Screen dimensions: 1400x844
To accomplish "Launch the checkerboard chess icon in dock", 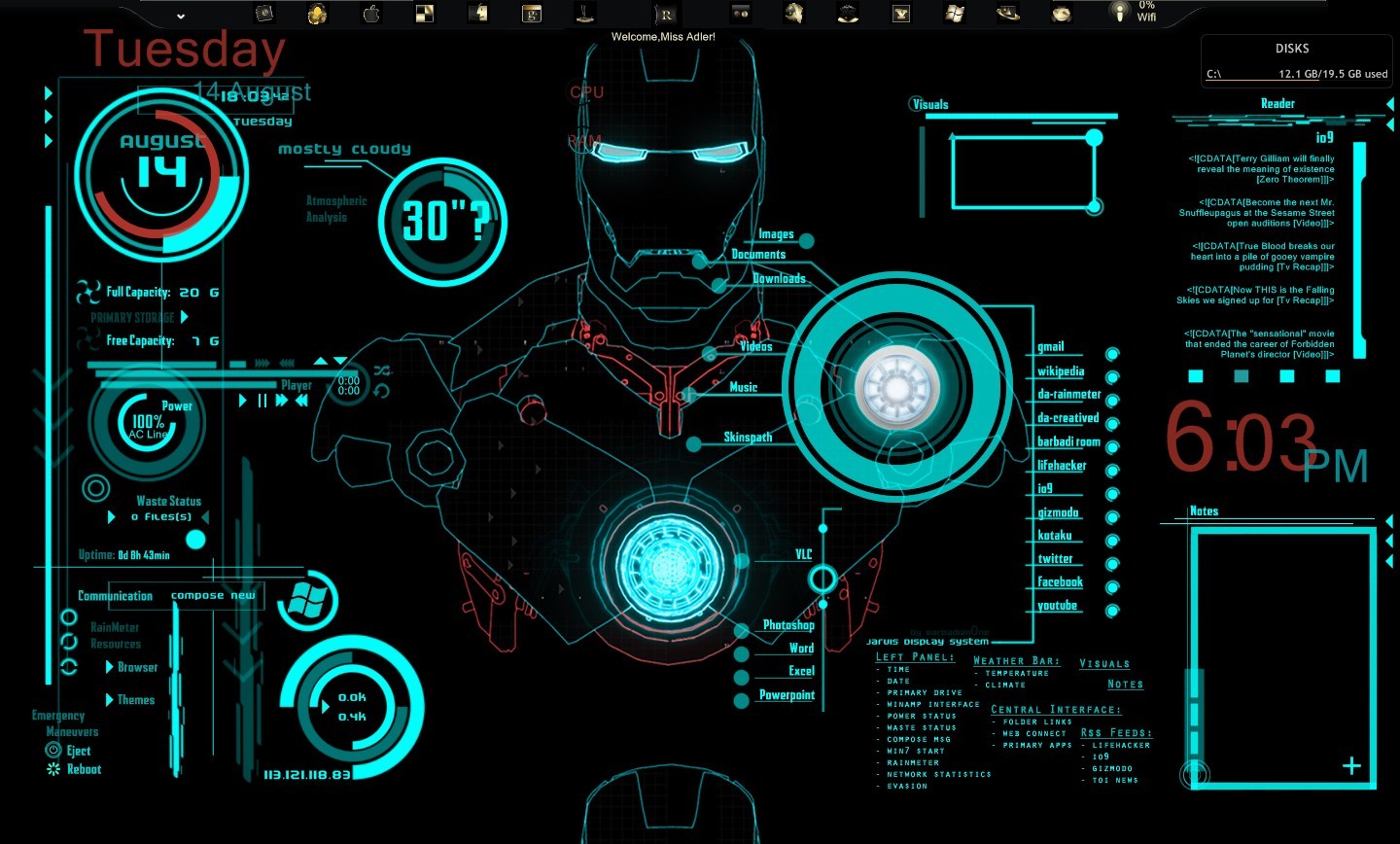I will (425, 13).
